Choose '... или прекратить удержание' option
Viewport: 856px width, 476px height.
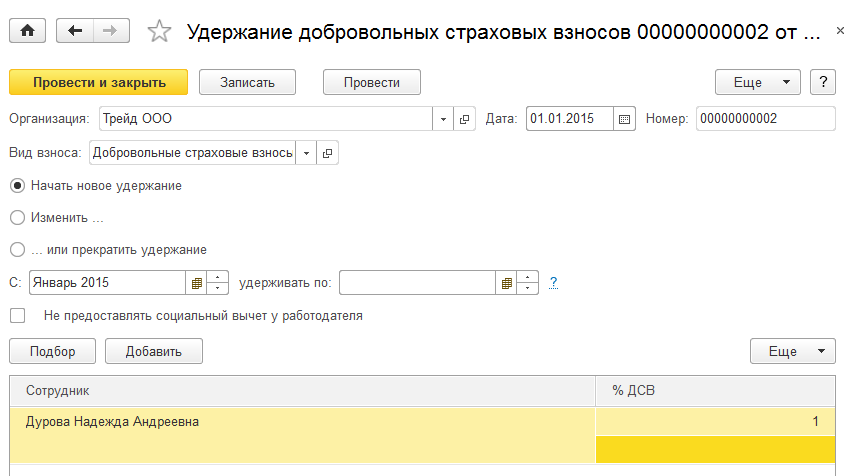click(17, 250)
